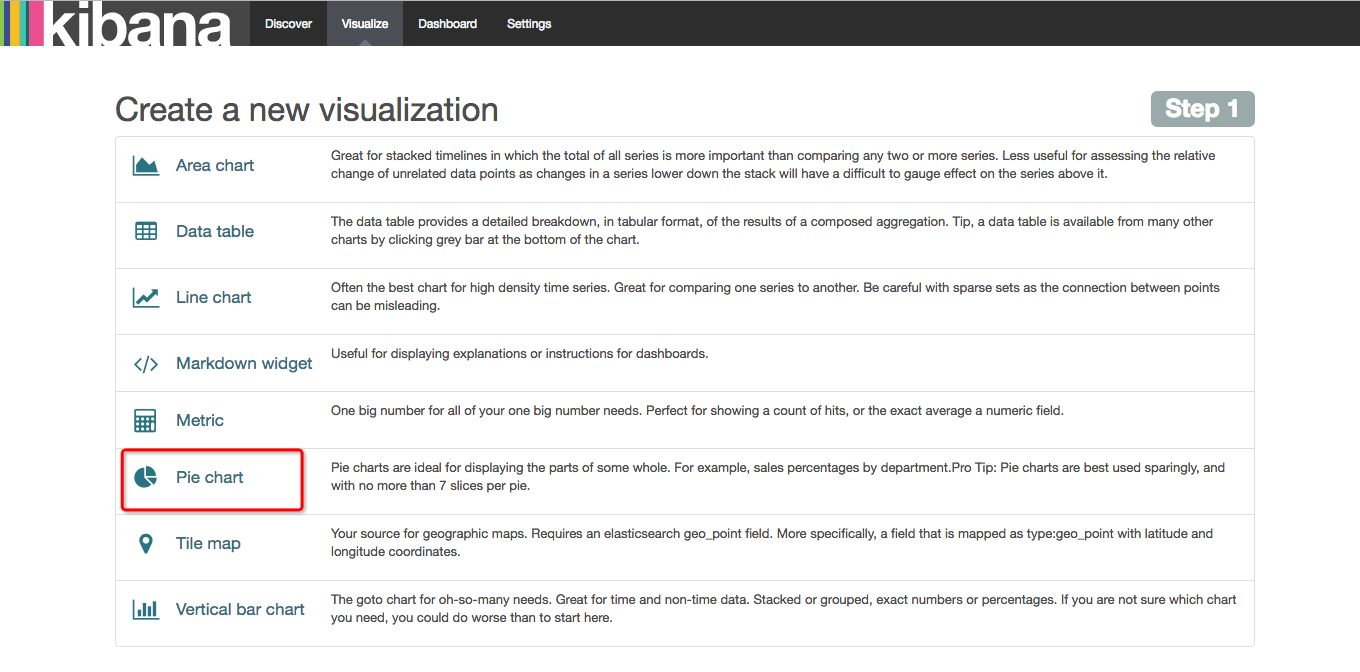
Task: Click the Area chart label
Action: point(215,166)
